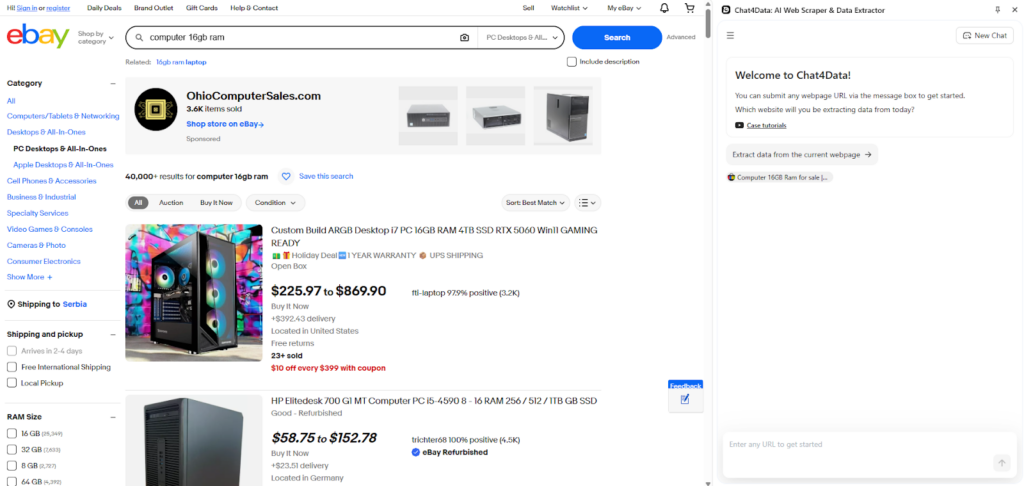Open the list view options dropdown
The height and width of the screenshot is (486, 1024).
click(588, 202)
